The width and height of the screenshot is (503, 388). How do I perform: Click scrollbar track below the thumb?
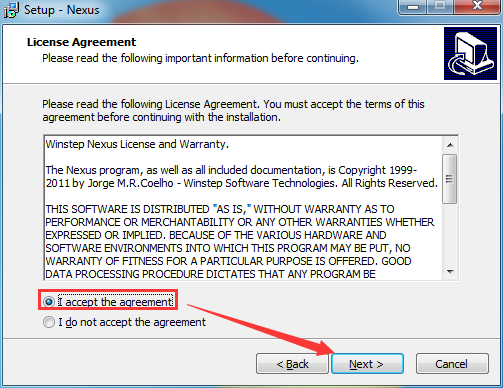450,234
